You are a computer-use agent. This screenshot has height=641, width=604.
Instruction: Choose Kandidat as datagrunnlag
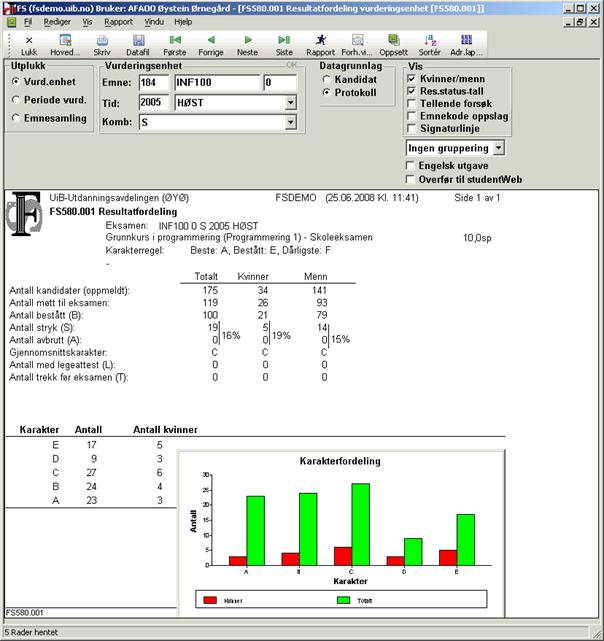coord(326,80)
